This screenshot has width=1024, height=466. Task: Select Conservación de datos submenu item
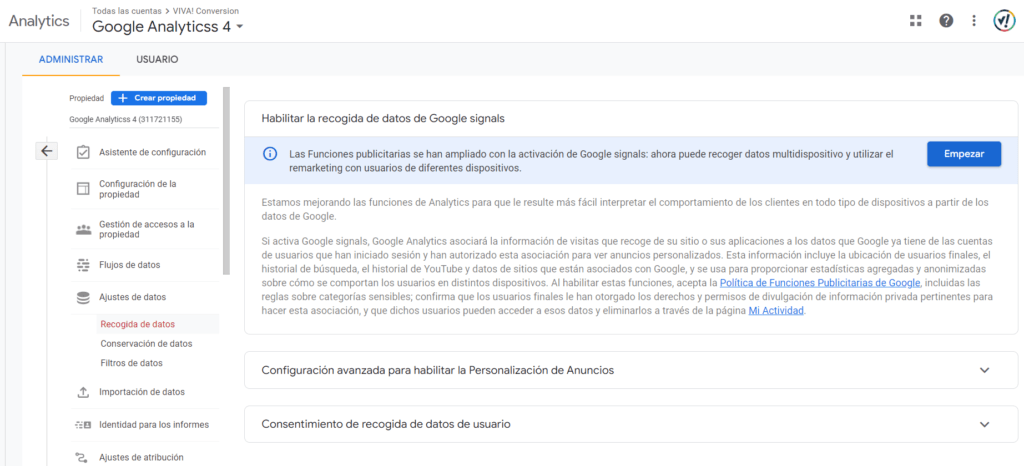pyautogui.click(x=146, y=343)
